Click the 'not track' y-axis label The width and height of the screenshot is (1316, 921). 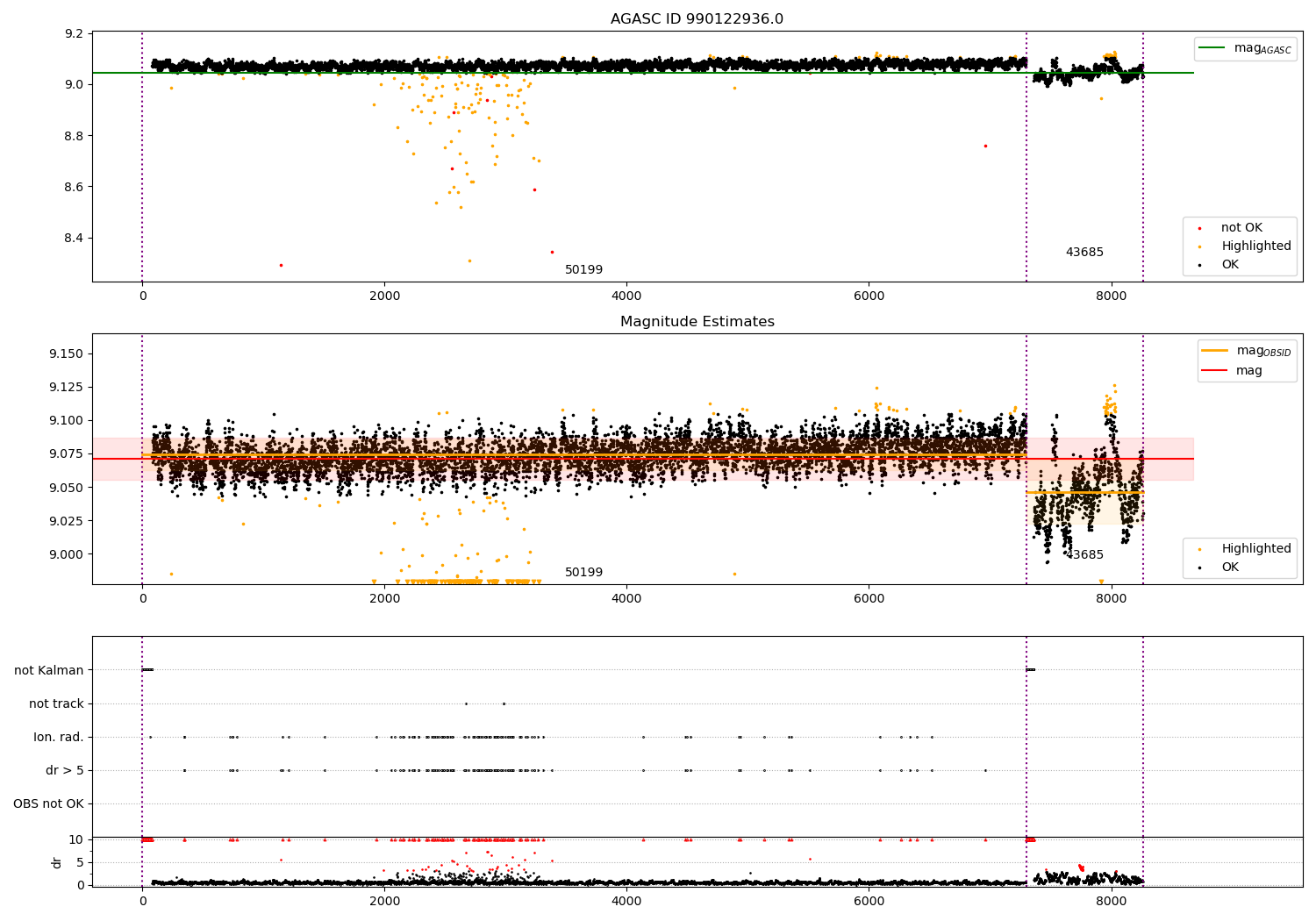click(56, 703)
